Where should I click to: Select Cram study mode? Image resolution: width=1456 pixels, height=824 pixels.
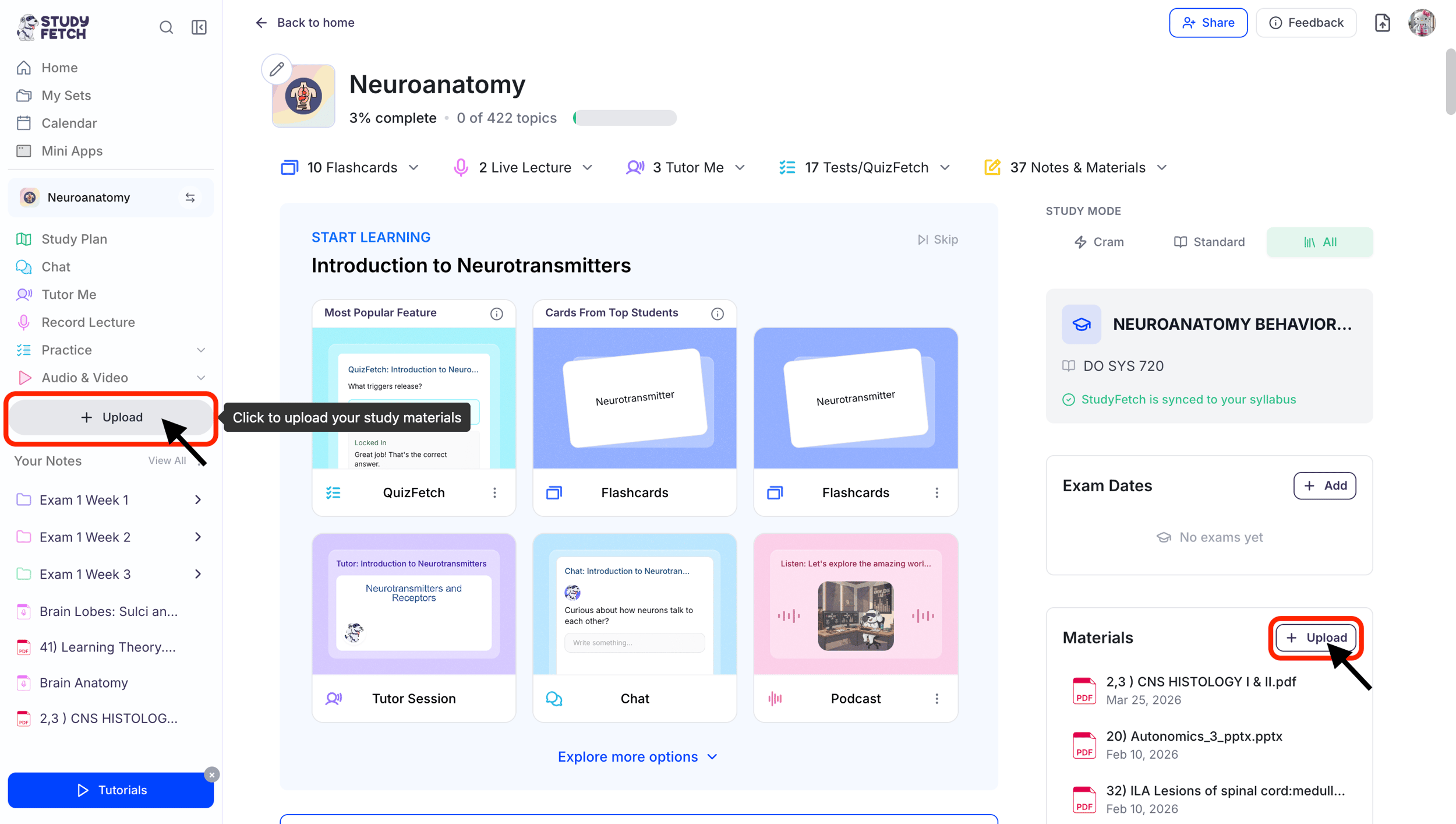point(1099,242)
